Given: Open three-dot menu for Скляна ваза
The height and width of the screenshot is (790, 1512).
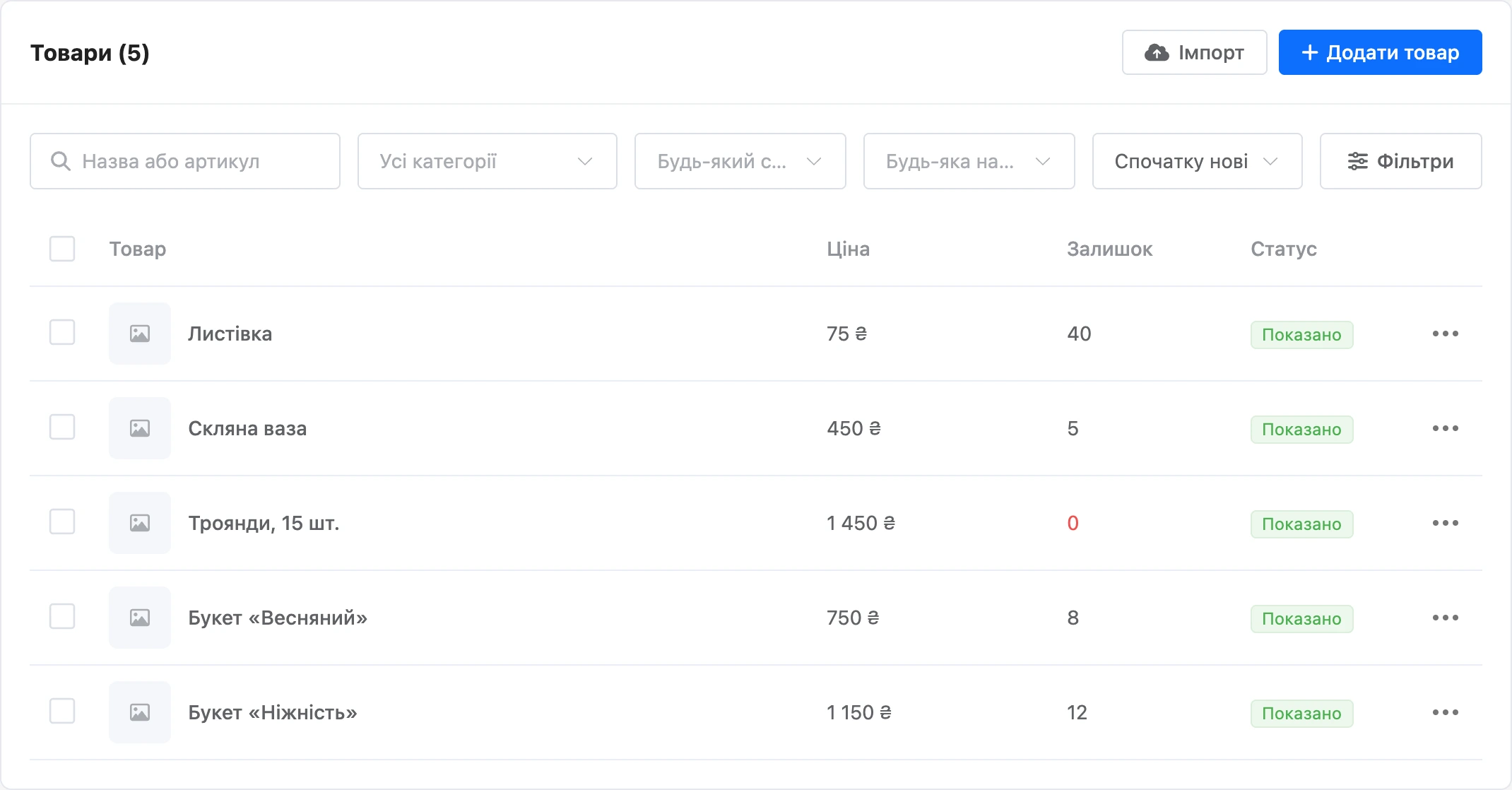Looking at the screenshot, I should 1445,428.
